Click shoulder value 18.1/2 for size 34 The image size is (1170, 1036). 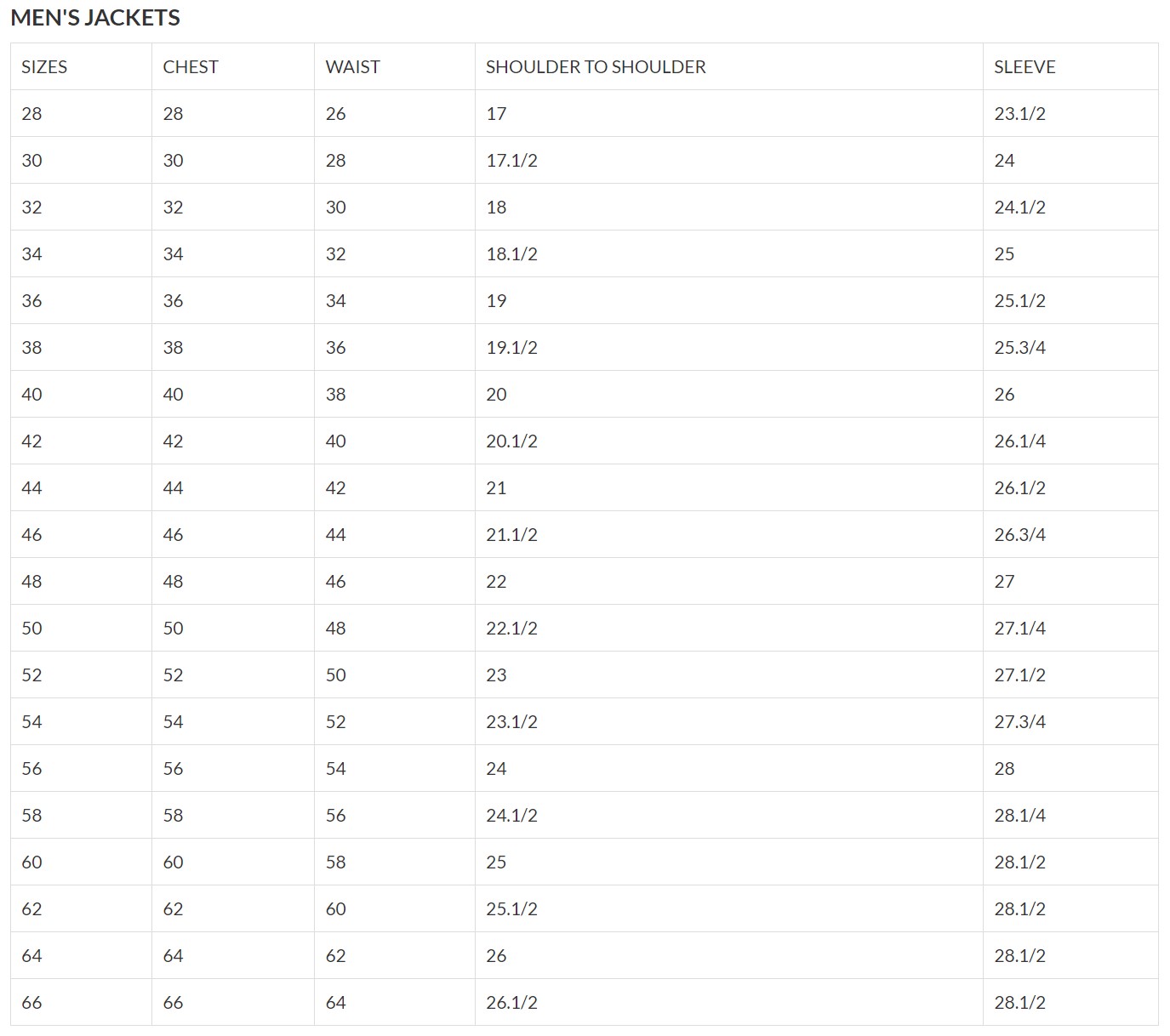pos(511,254)
